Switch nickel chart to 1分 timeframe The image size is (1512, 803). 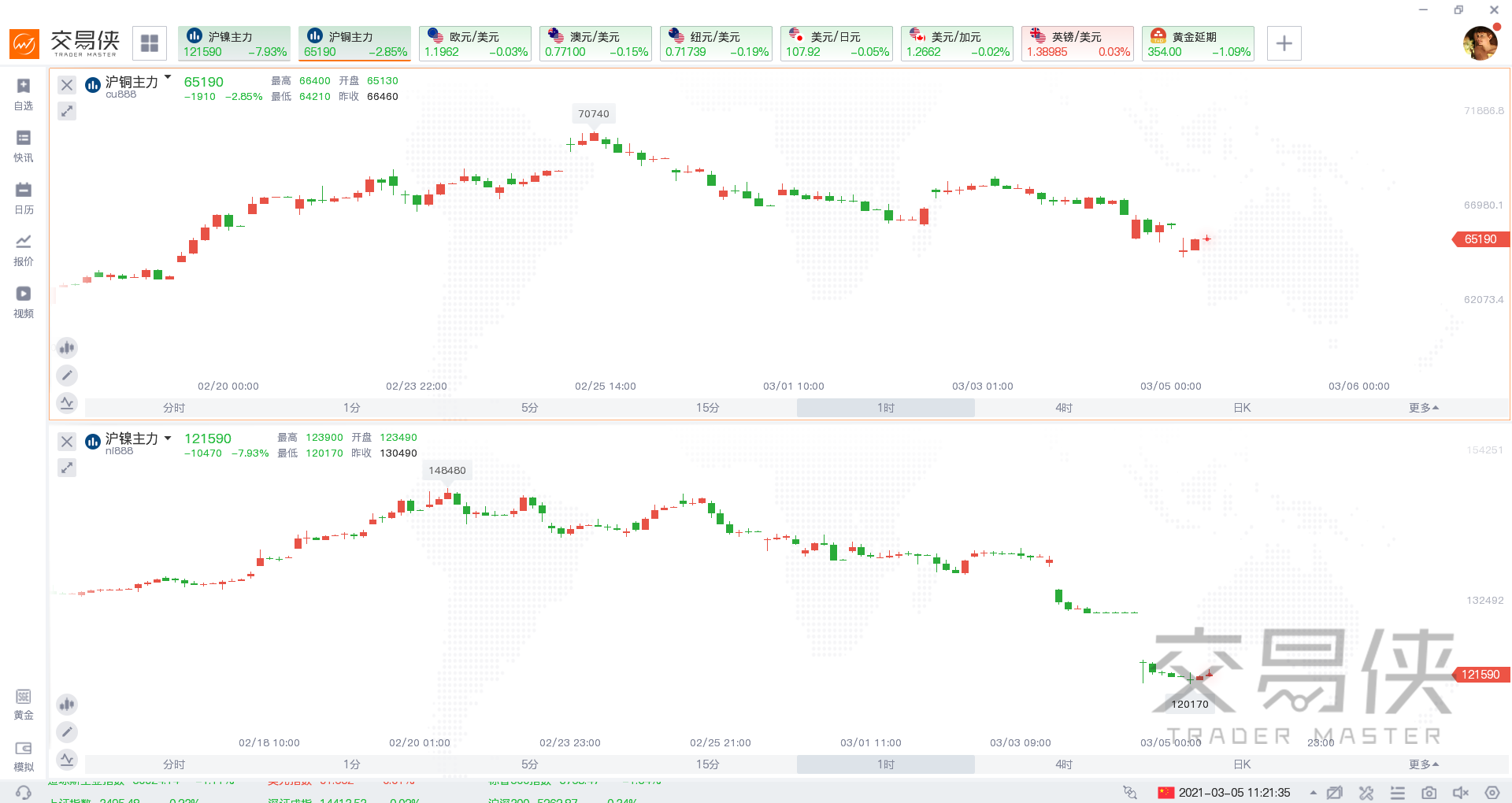(352, 764)
